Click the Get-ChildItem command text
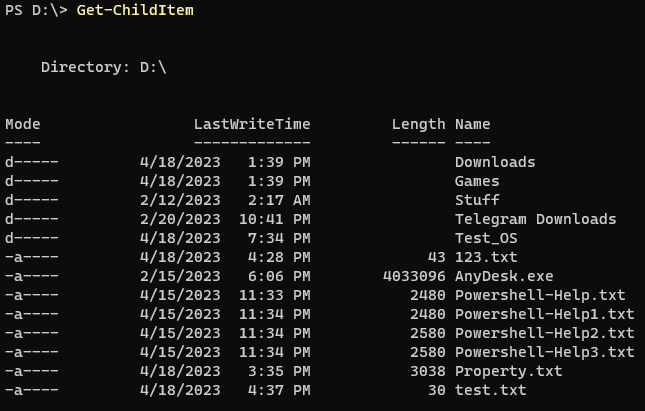 (x=135, y=10)
